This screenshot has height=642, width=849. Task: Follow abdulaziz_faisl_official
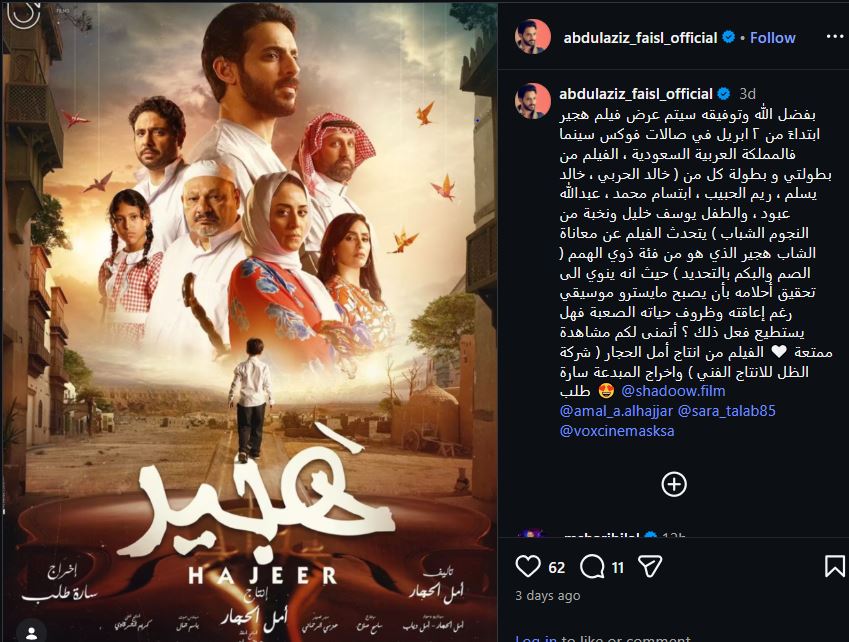773,37
